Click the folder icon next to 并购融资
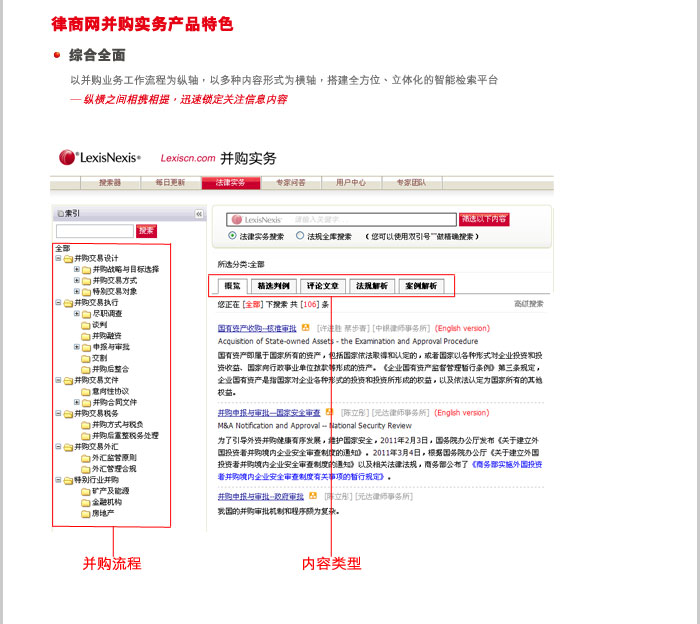The width and height of the screenshot is (700, 624). point(86,336)
